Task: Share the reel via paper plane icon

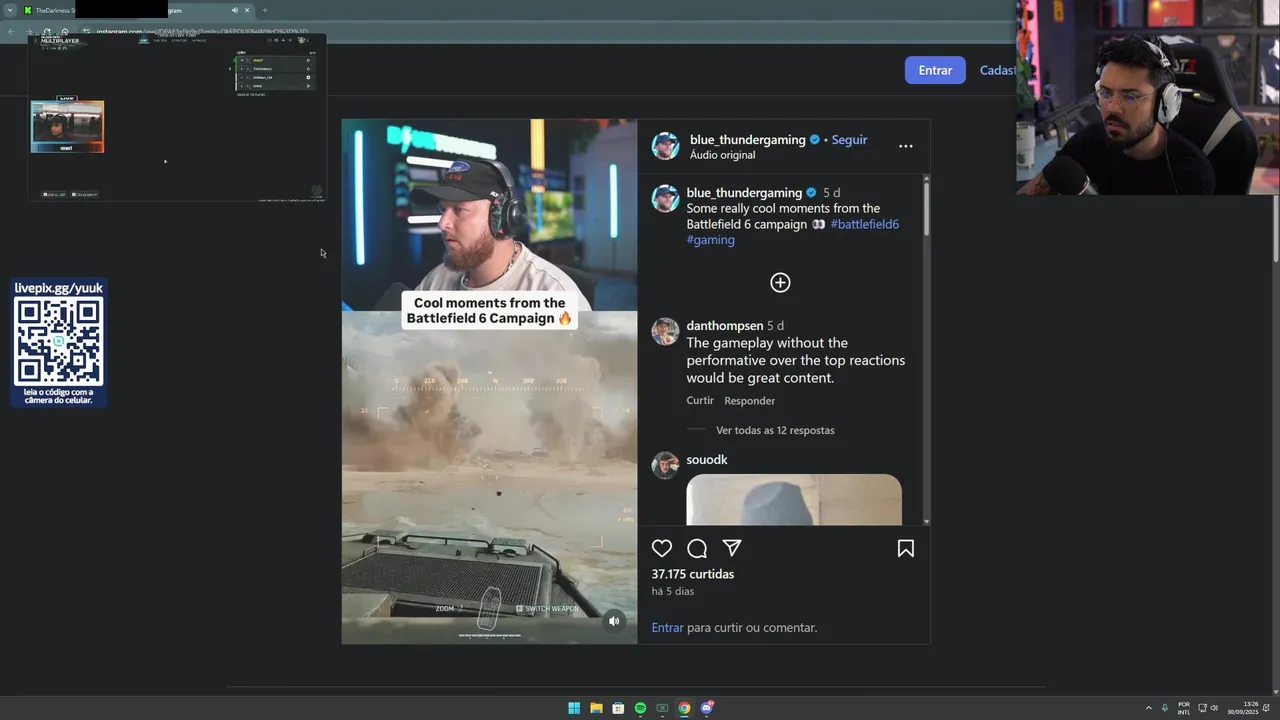Action: [732, 548]
